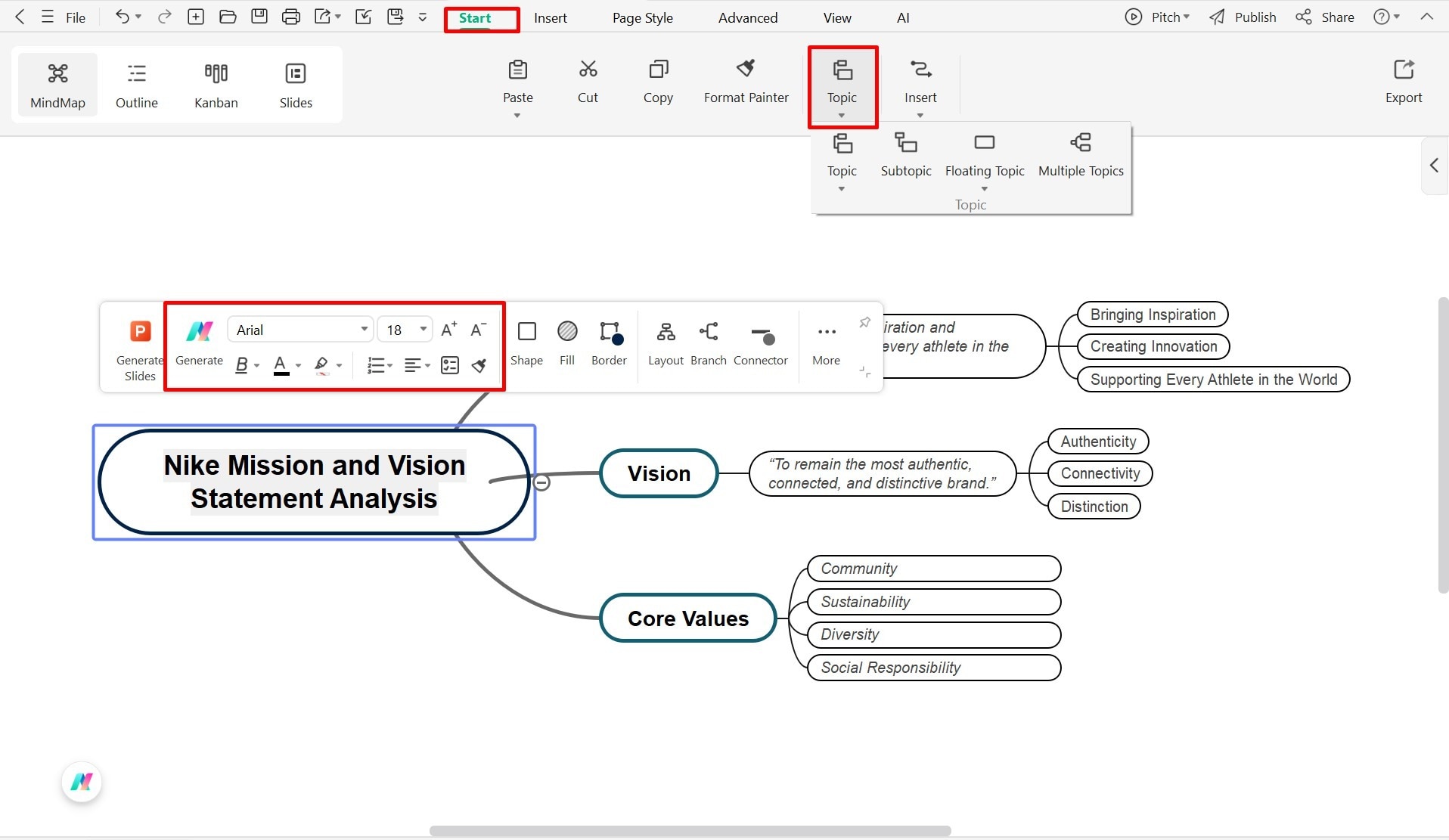Click the font color swatch

tap(281, 366)
